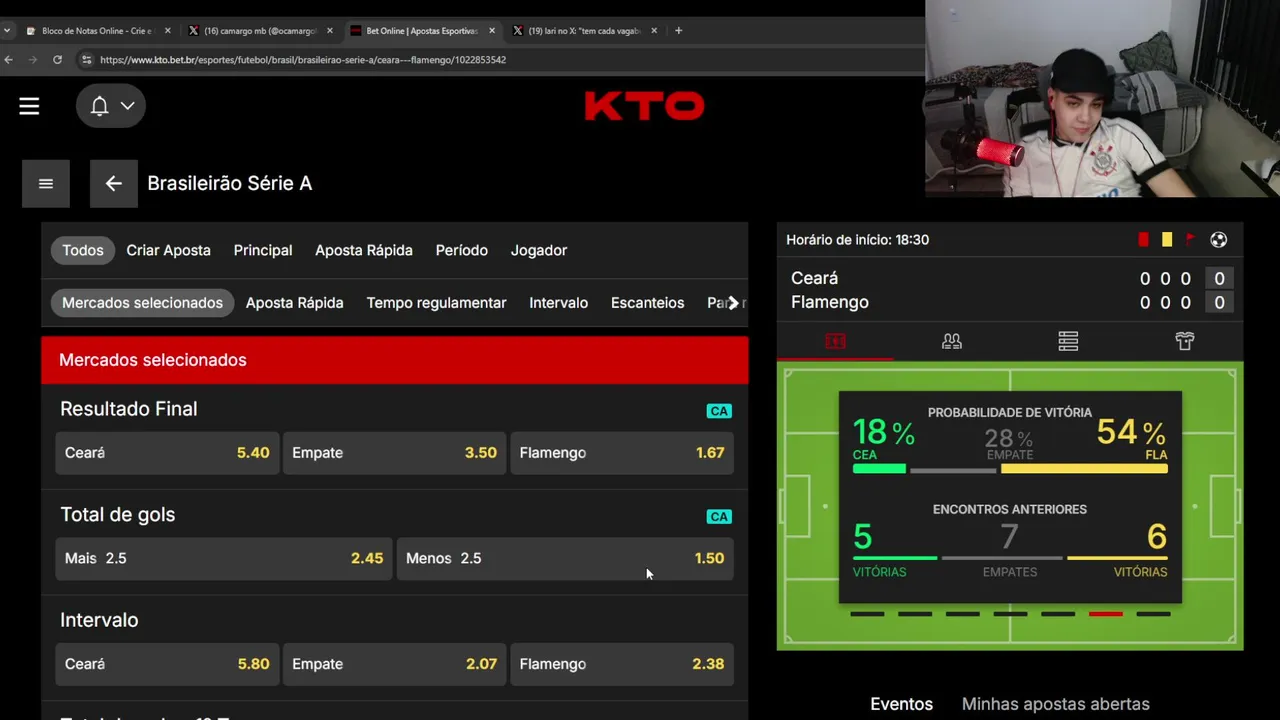The image size is (1280, 720).
Task: Switch to Principal tab
Action: point(263,250)
